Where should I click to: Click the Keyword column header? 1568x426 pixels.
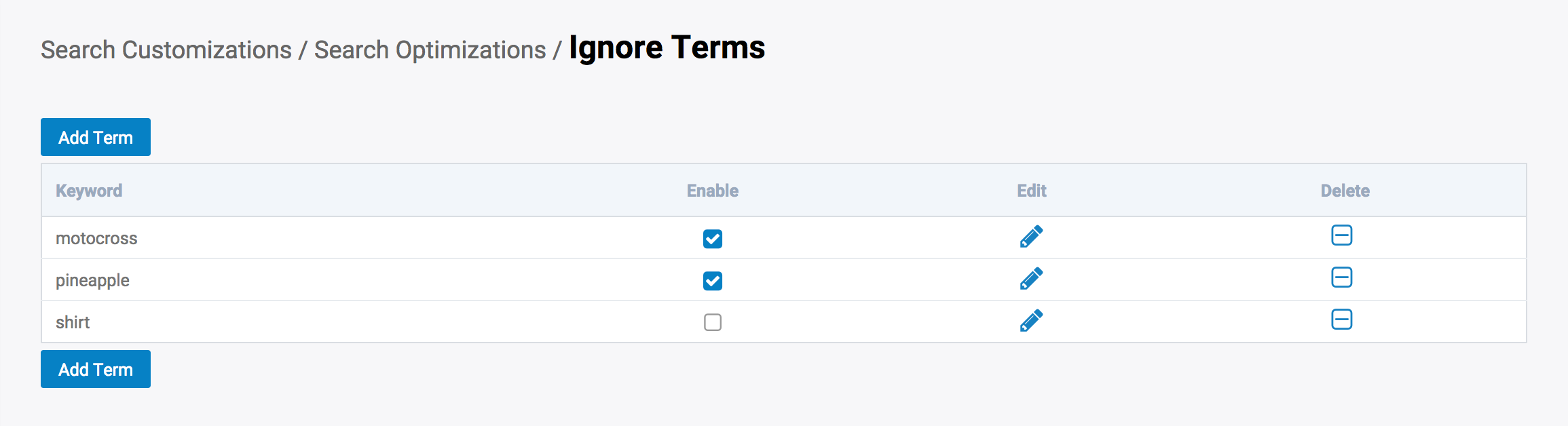[x=89, y=191]
